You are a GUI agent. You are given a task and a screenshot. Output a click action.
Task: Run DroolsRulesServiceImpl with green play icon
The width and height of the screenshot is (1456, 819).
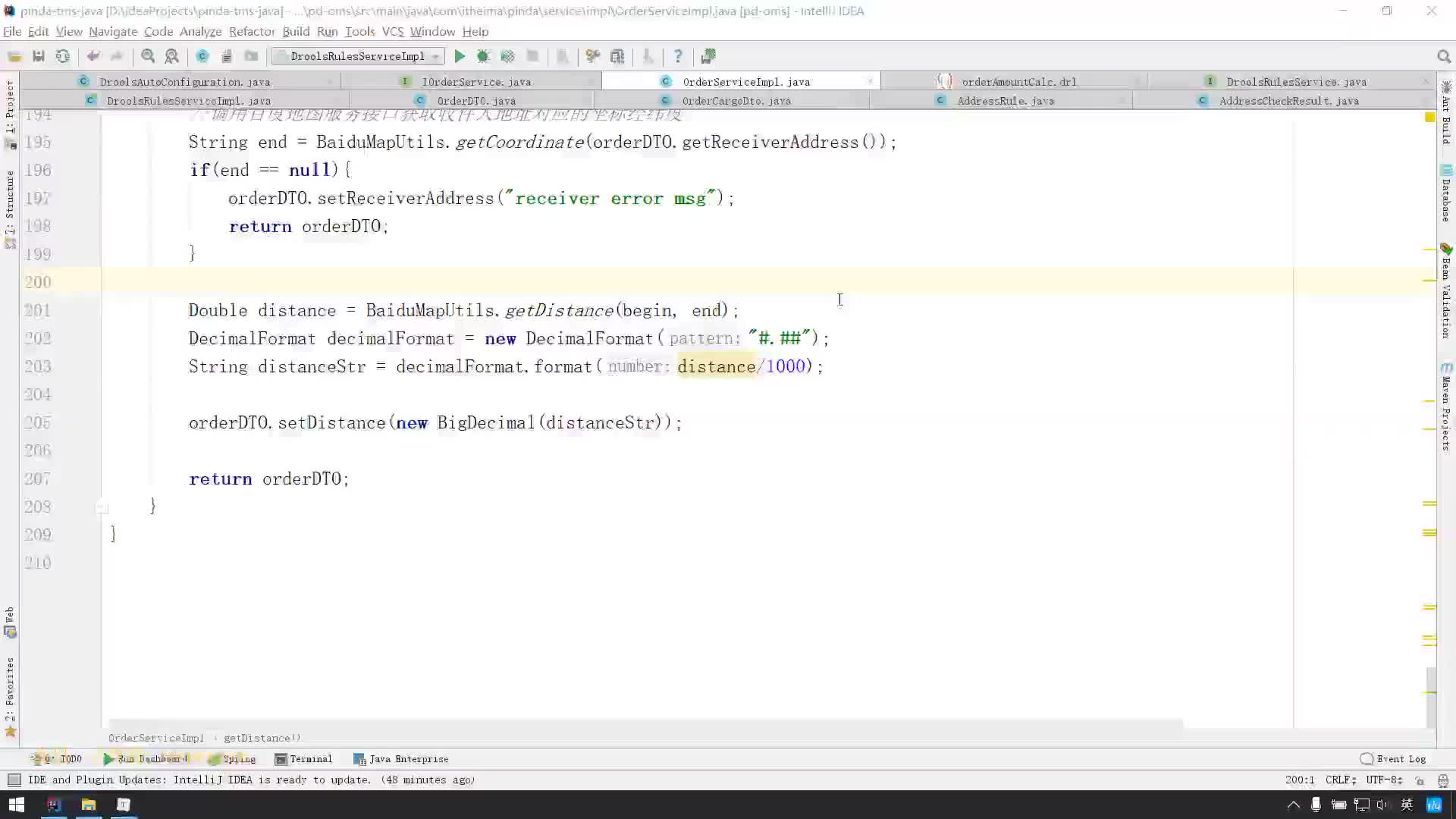click(x=460, y=56)
